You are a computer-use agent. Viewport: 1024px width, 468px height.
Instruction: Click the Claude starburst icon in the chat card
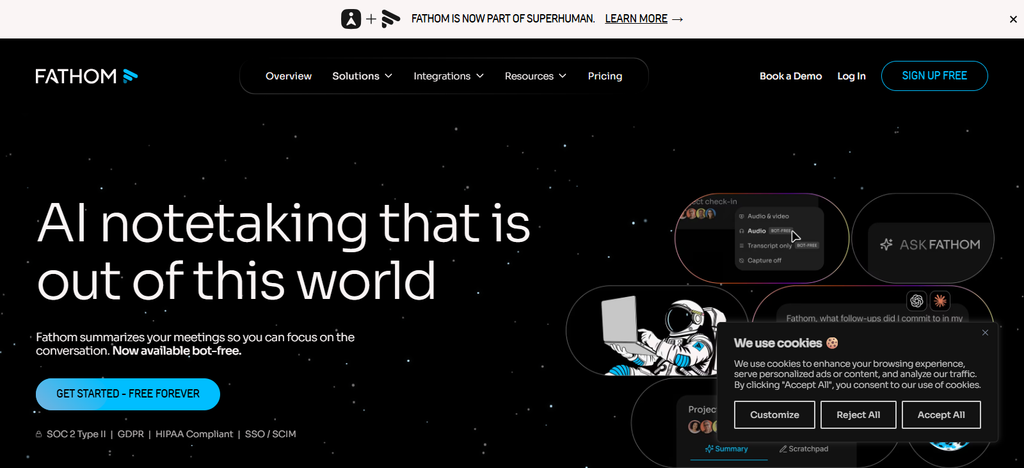[940, 301]
